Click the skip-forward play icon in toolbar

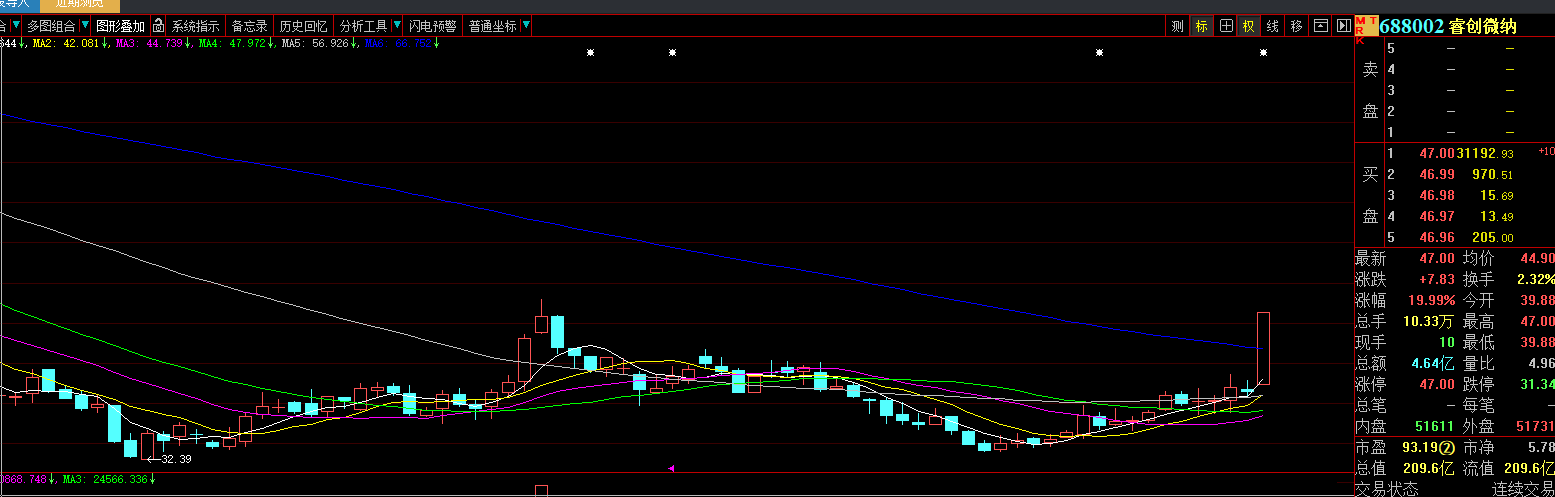tap(1342, 26)
